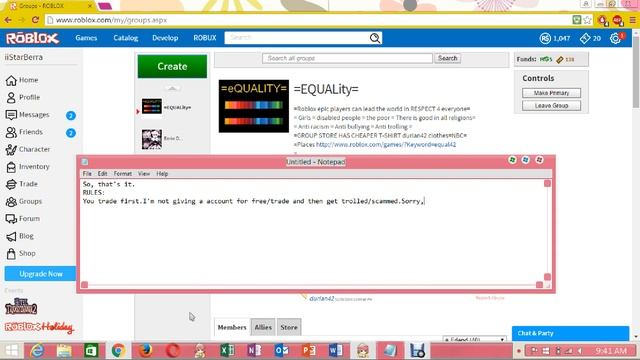
Task: Click the up arrow above the group list
Action: pos(172,88)
